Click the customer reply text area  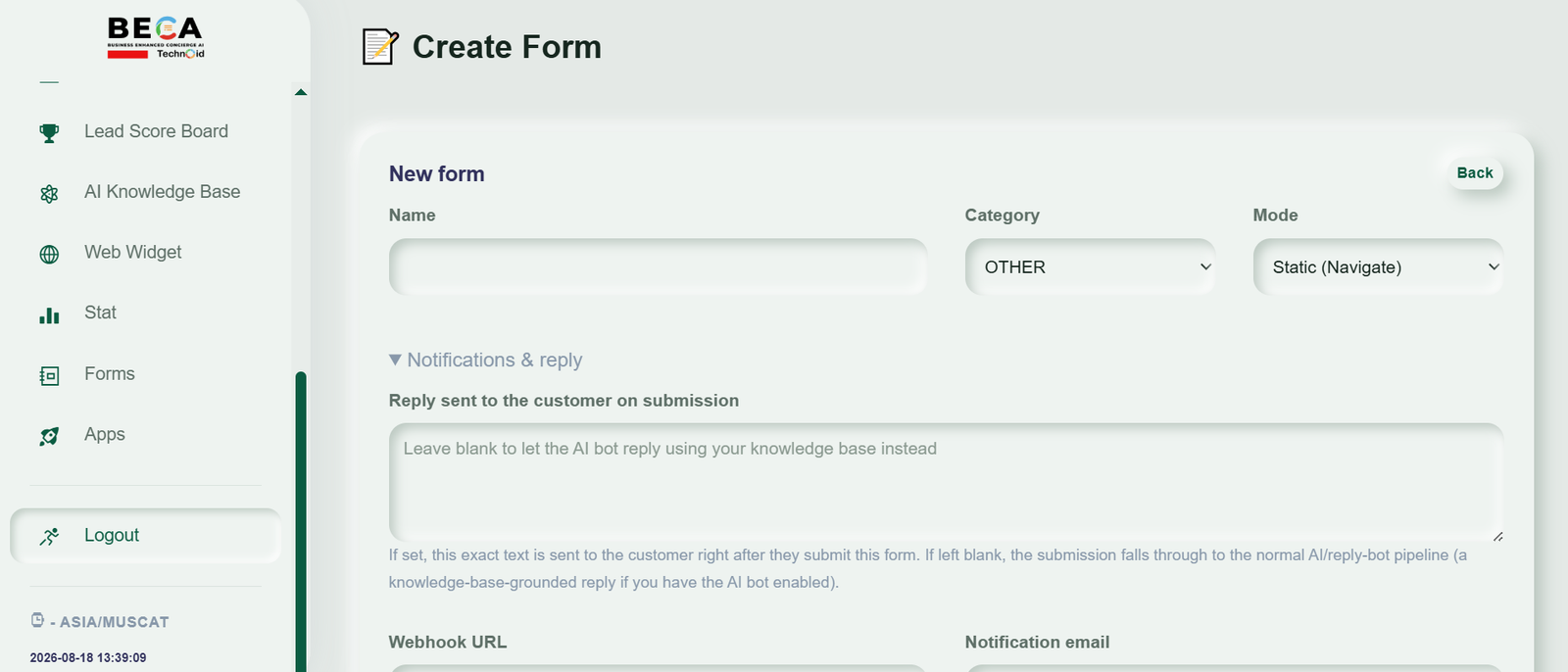click(x=946, y=483)
